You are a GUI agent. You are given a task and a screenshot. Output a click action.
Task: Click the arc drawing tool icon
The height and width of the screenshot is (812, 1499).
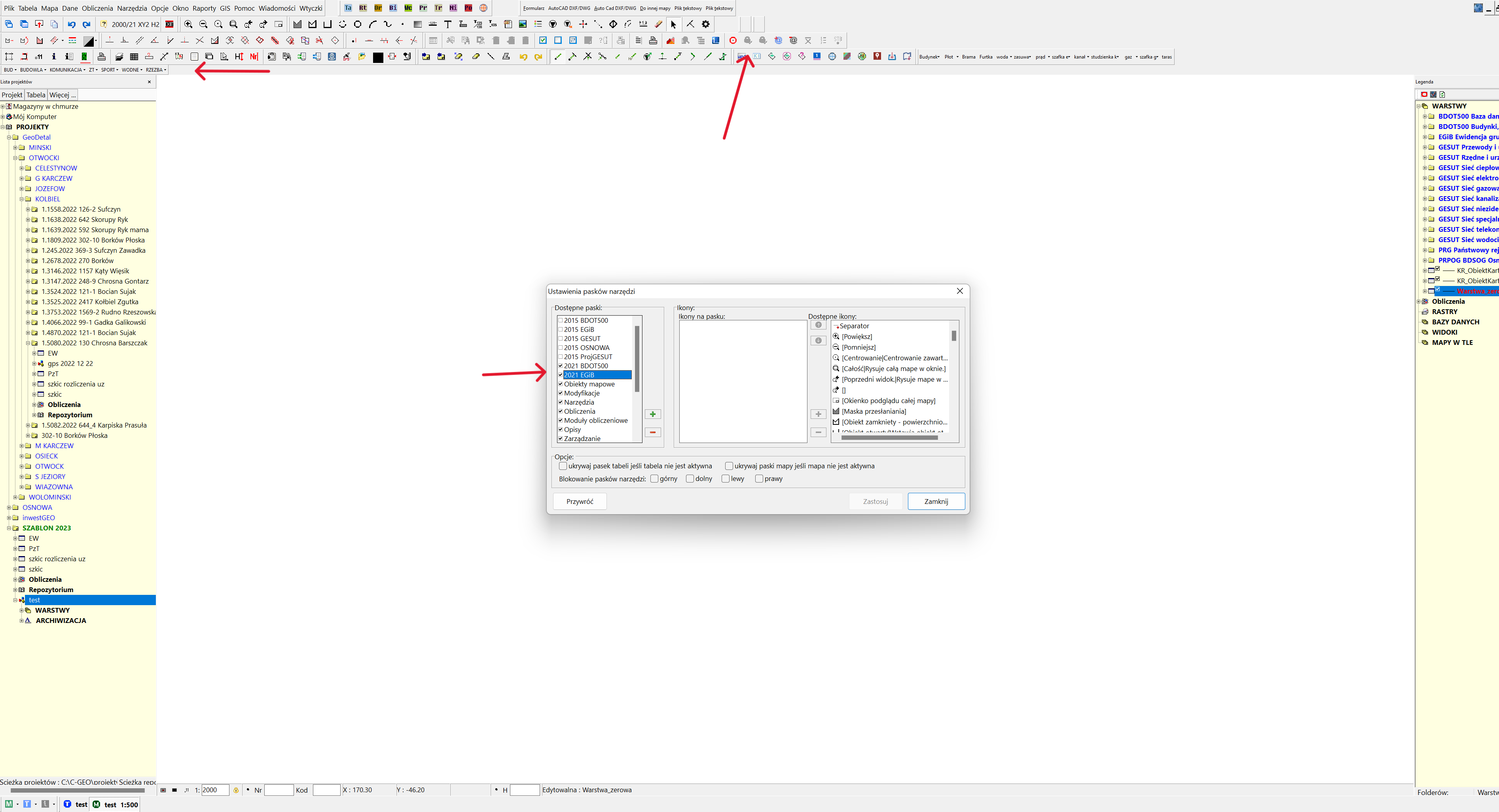pyautogui.click(x=372, y=25)
